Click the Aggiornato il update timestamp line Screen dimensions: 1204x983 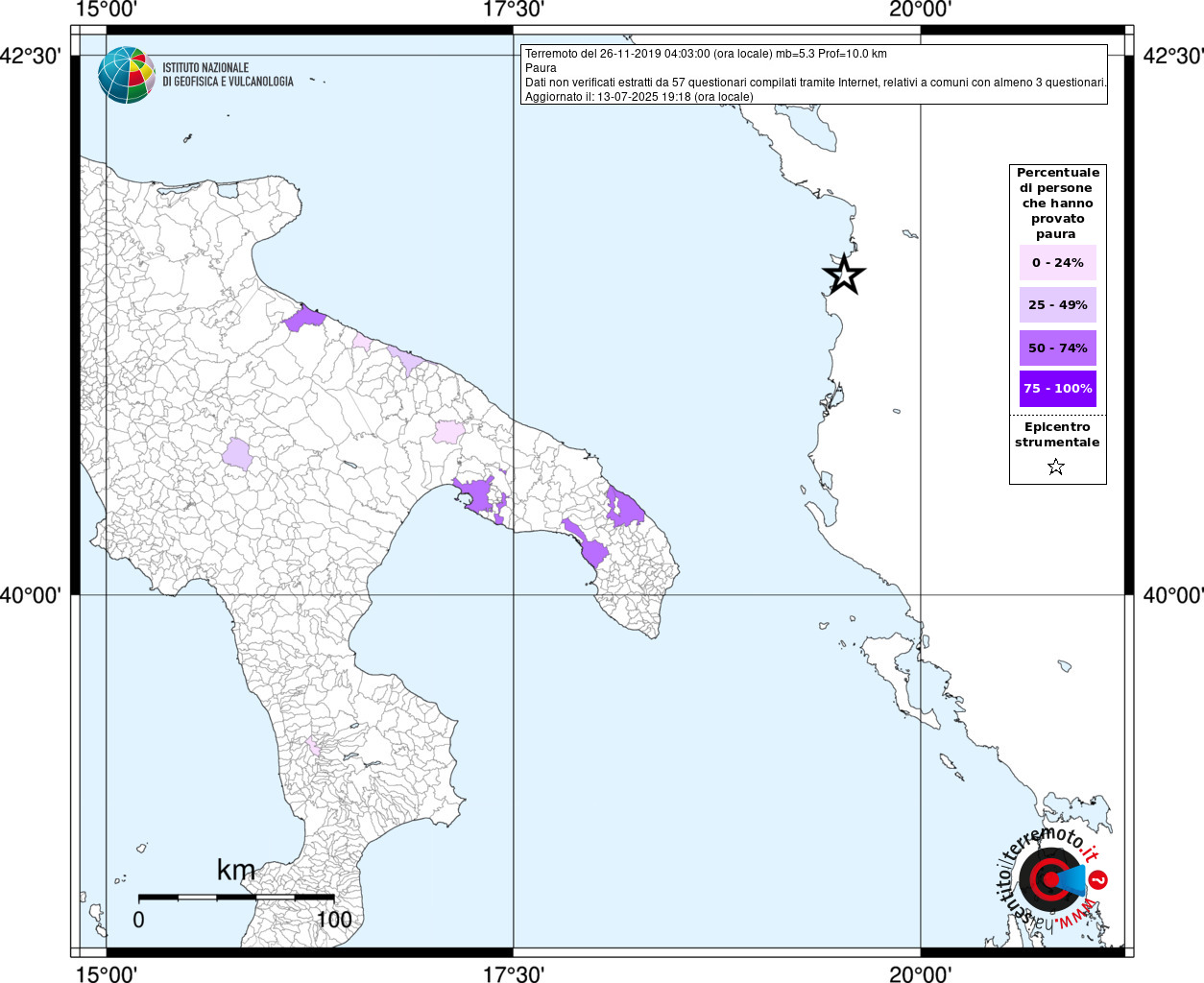[639, 97]
